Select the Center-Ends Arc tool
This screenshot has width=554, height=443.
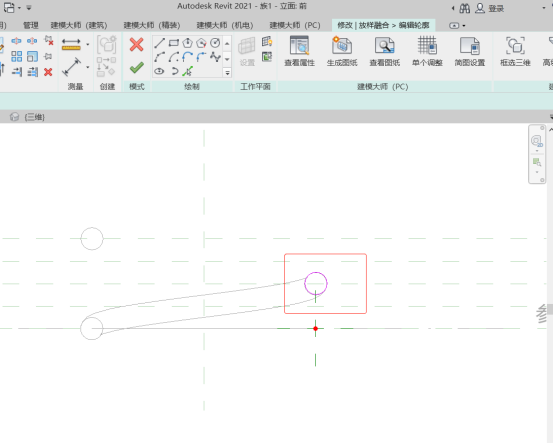point(173,57)
